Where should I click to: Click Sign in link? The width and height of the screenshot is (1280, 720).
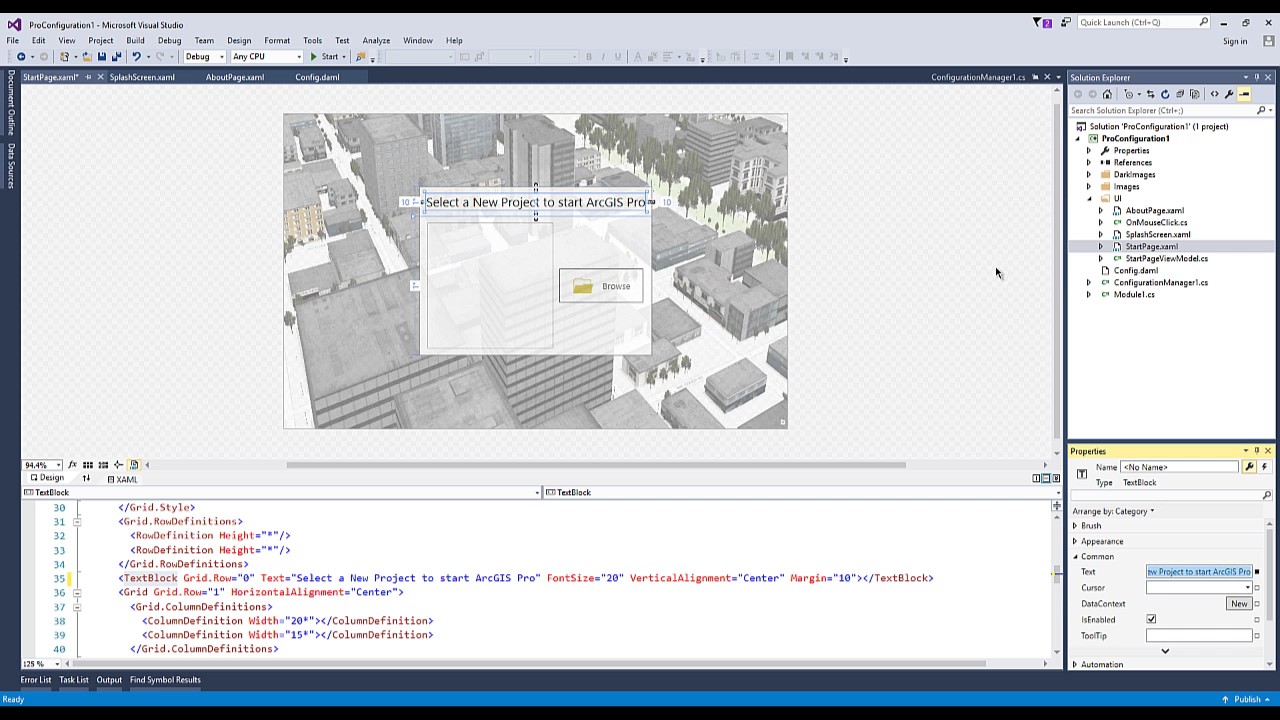coord(1235,41)
